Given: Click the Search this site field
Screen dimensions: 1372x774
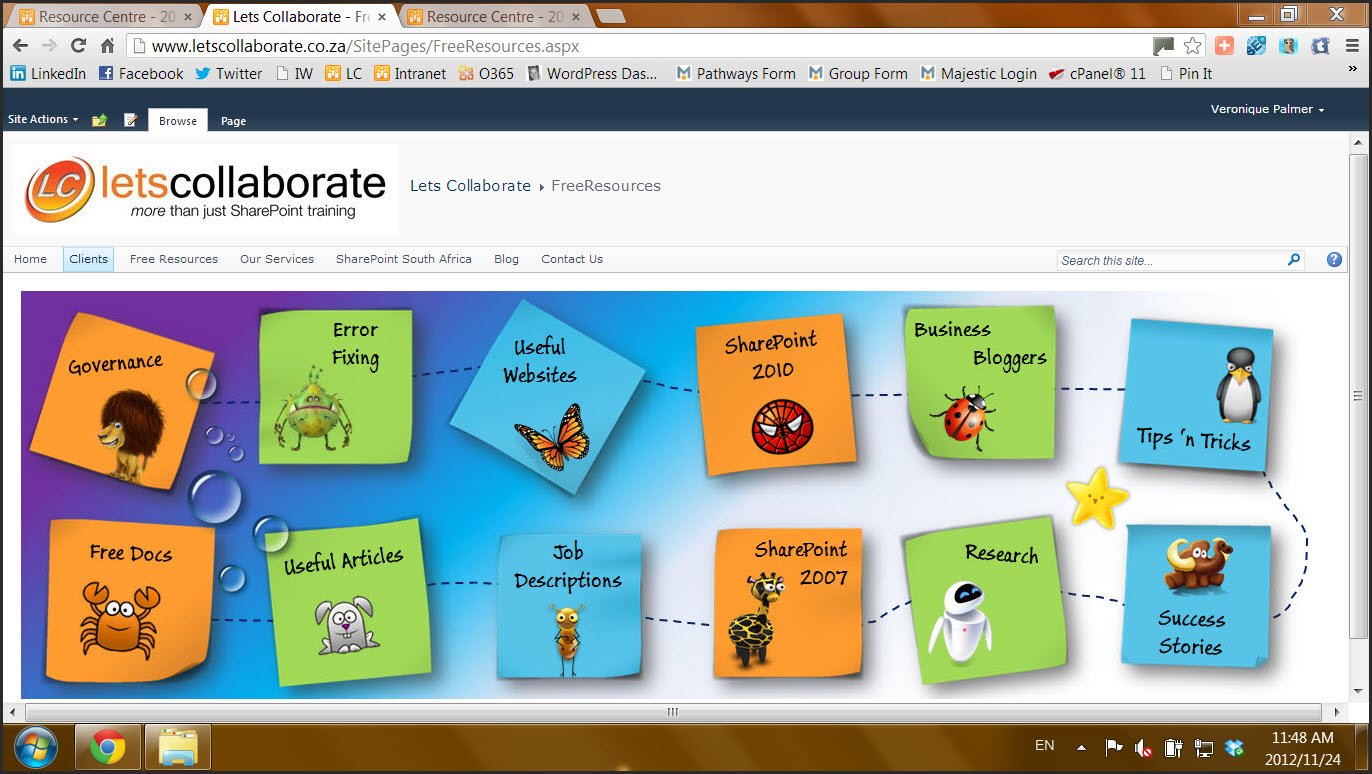Looking at the screenshot, I should 1170,260.
